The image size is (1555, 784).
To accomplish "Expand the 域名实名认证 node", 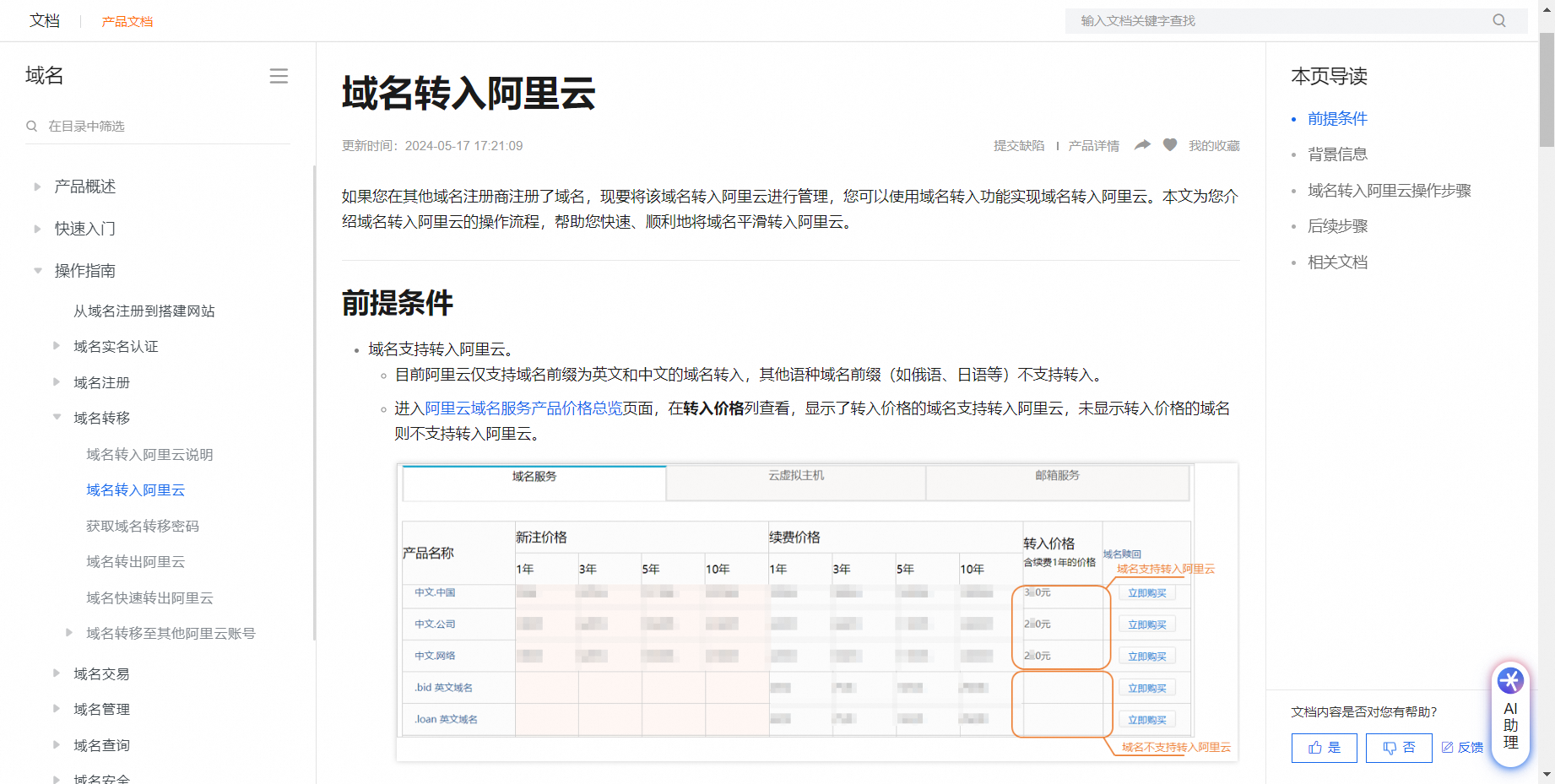I will coord(57,346).
